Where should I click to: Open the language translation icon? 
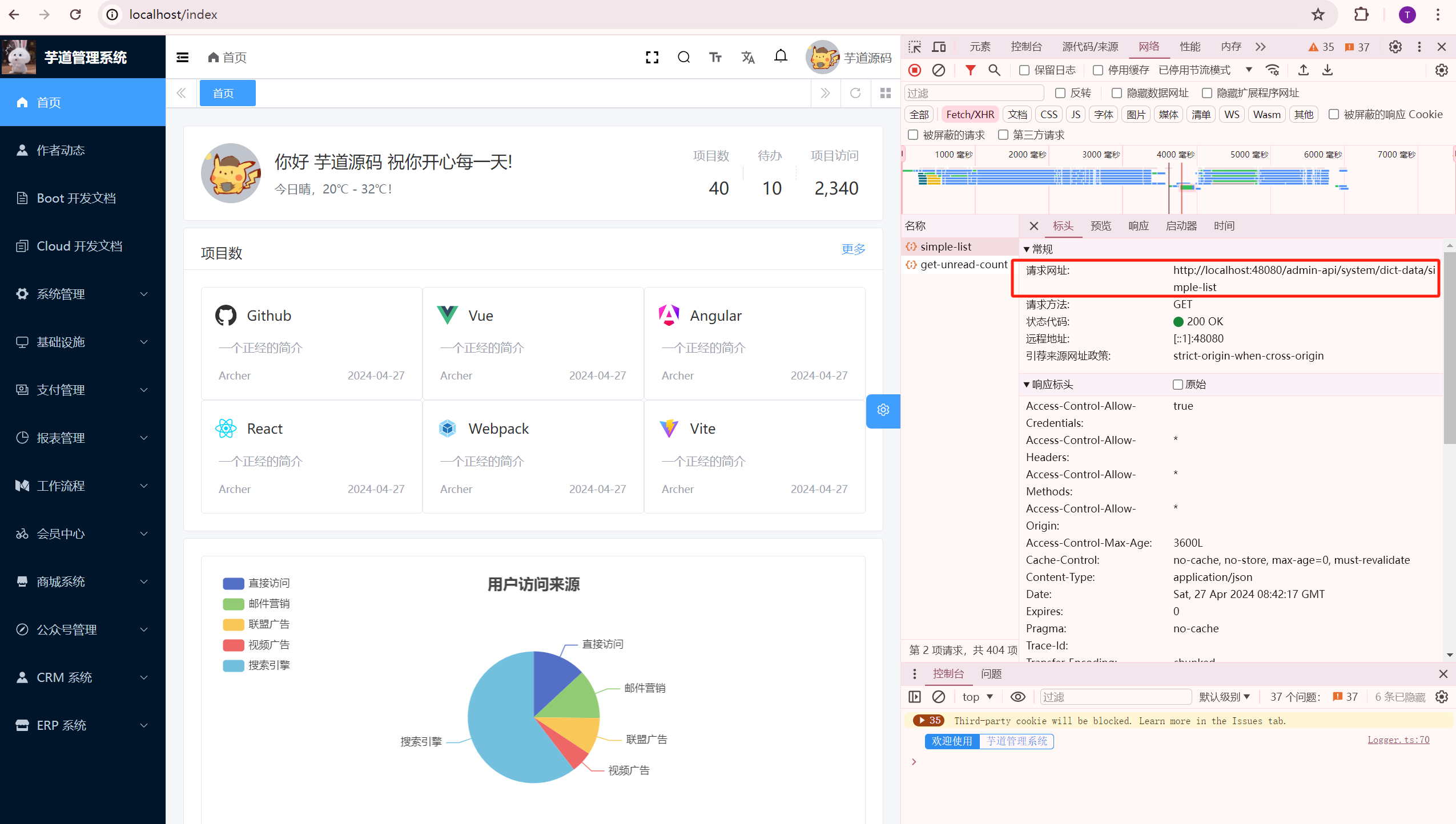point(748,57)
